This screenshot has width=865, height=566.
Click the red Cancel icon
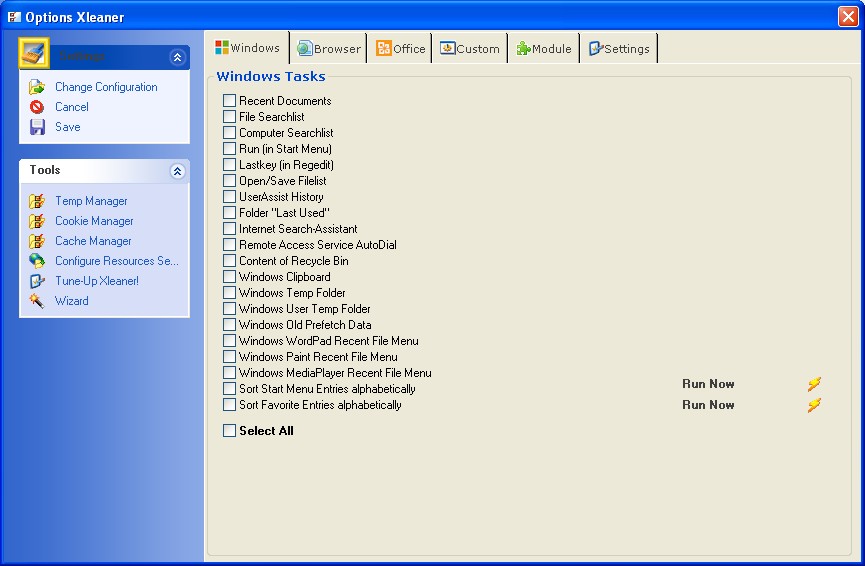[x=37, y=107]
